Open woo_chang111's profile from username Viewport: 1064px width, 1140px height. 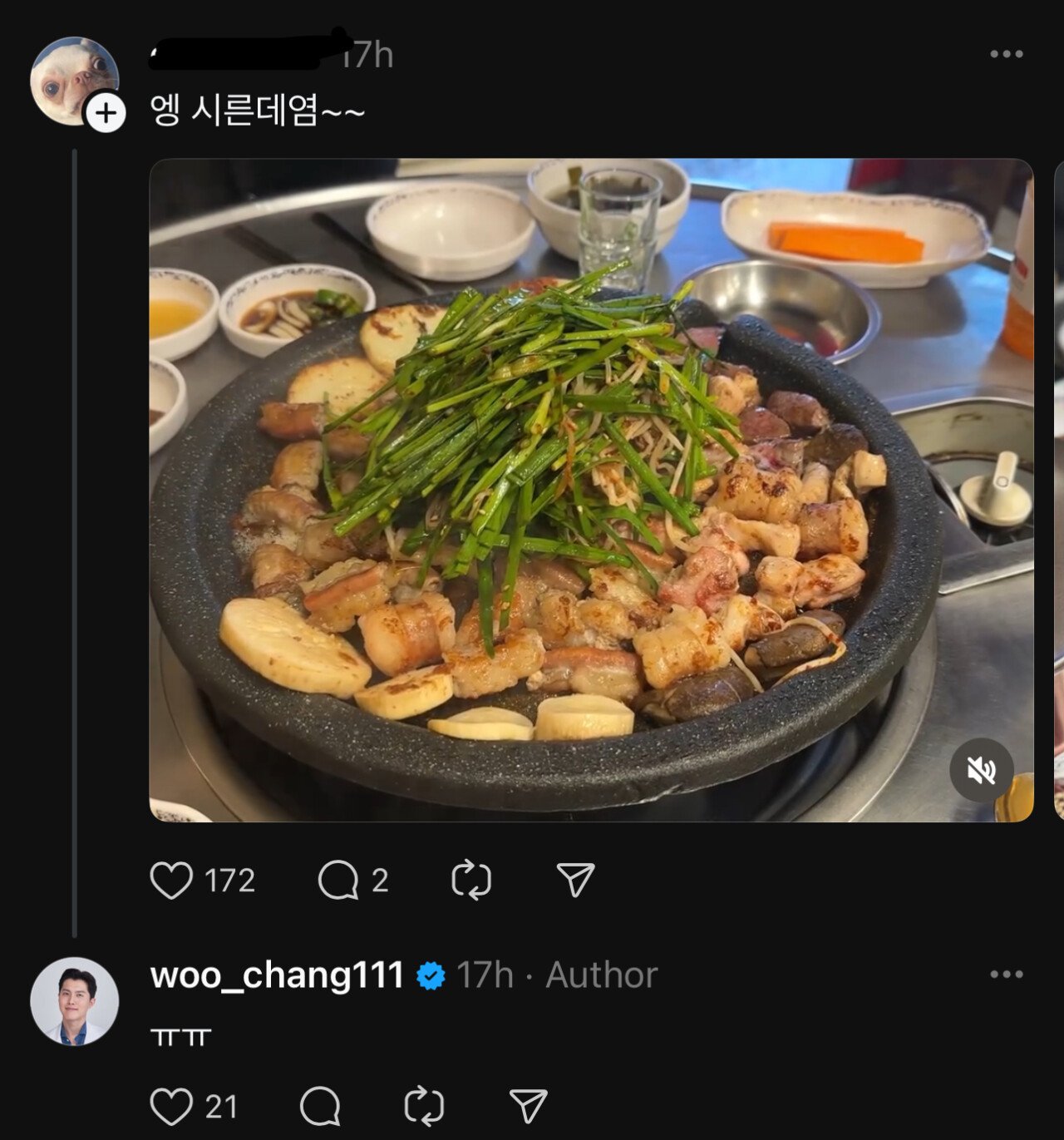click(x=277, y=975)
